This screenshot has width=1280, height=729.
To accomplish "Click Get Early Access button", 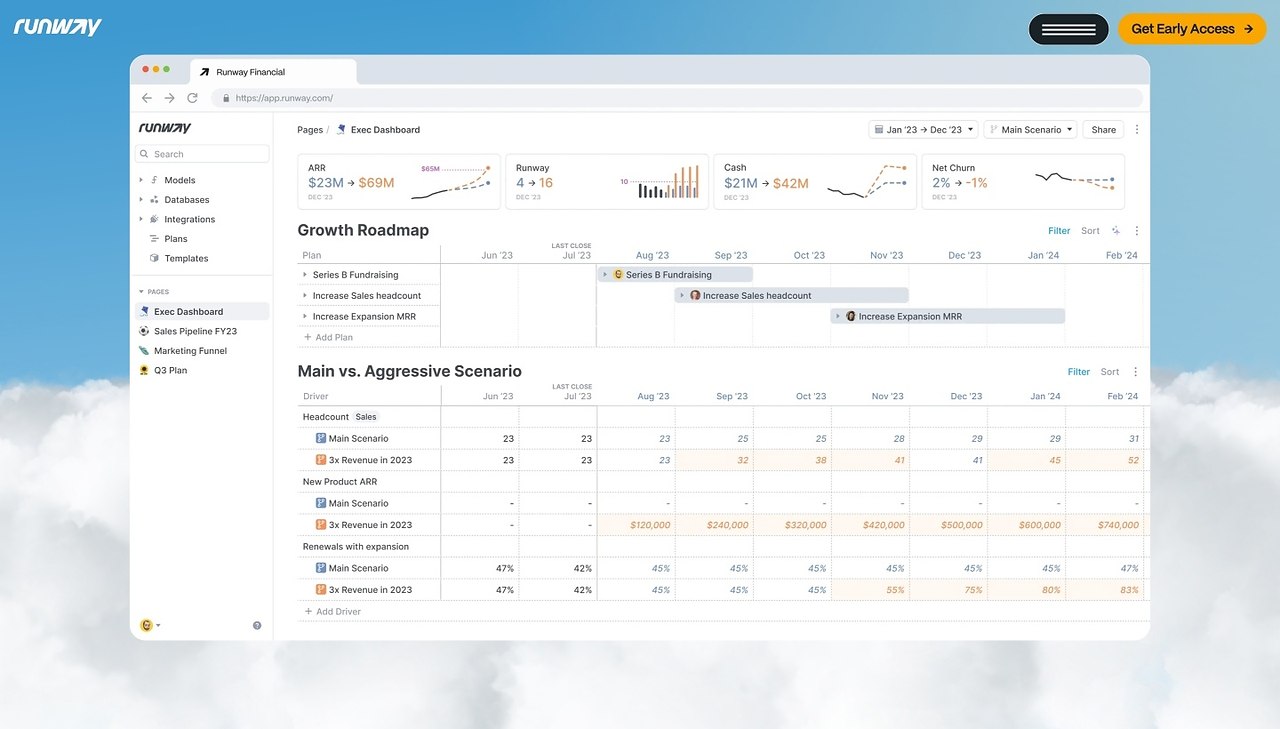I will coord(1192,29).
